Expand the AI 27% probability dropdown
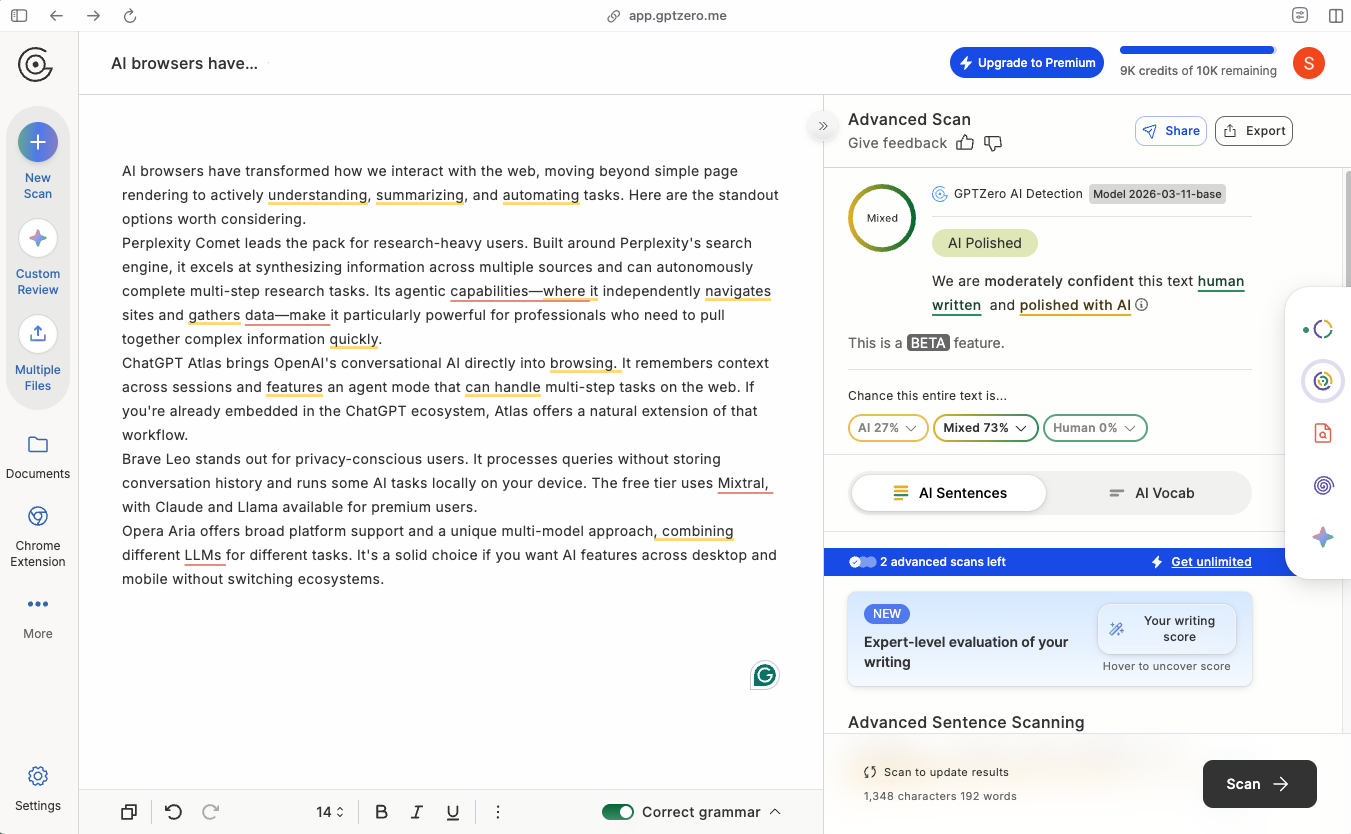The width and height of the screenshot is (1351, 834). pyautogui.click(x=887, y=427)
